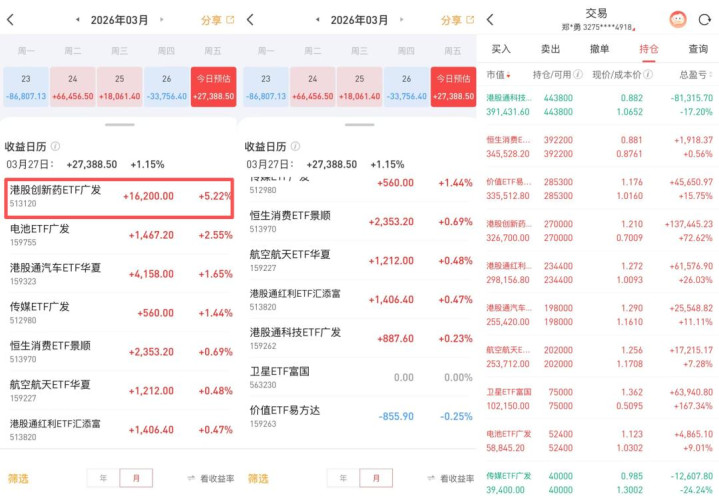Open 恒生消费ETF景顺 row on middle screen
The width and height of the screenshot is (719, 496).
pyautogui.click(x=360, y=221)
